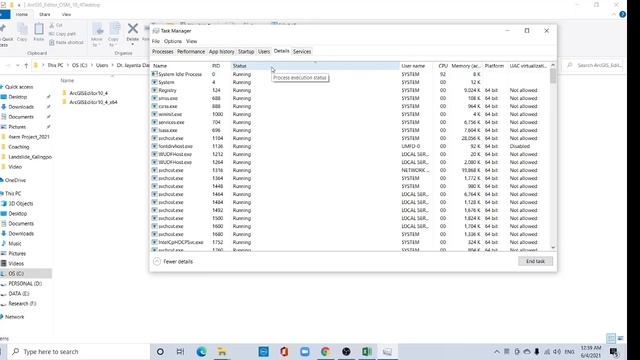Viewport: 640px width, 360px height.
Task: Open Task View icon on taskbar
Action: click(x=180, y=352)
